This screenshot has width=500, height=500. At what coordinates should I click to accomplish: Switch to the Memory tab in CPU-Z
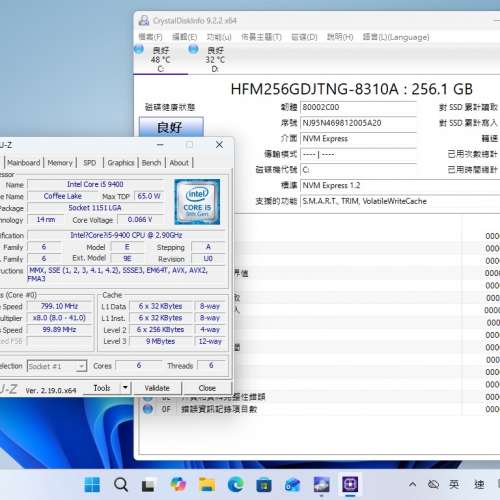pyautogui.click(x=60, y=163)
